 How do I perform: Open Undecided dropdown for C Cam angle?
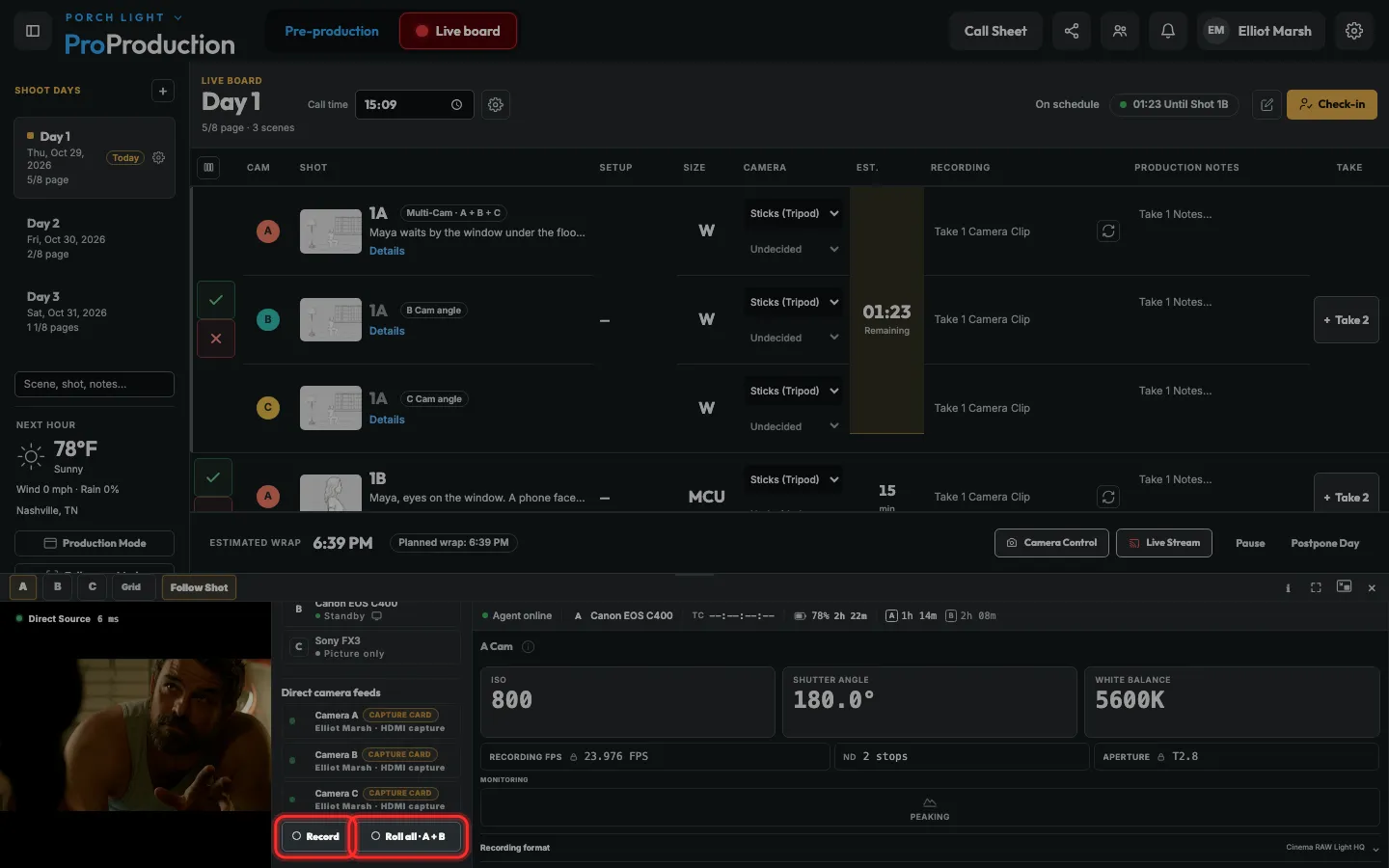click(793, 426)
